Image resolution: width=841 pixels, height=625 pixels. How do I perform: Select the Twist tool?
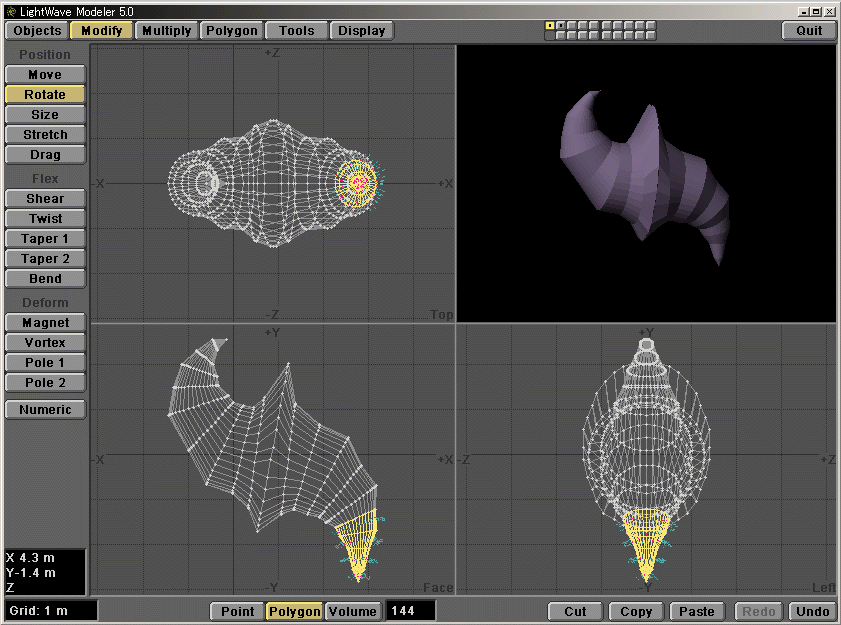pos(44,218)
